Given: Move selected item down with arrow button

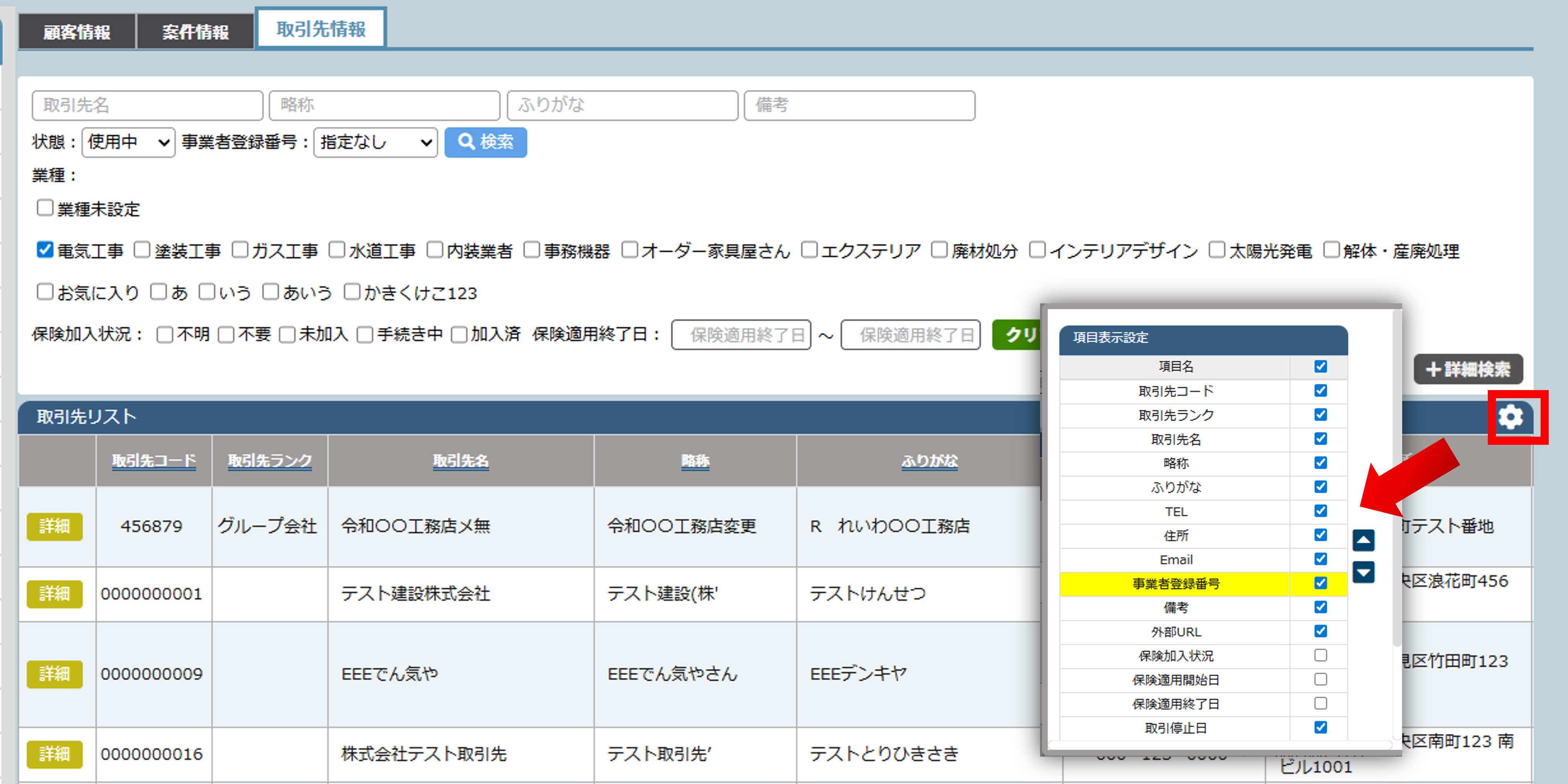Looking at the screenshot, I should [x=1364, y=572].
